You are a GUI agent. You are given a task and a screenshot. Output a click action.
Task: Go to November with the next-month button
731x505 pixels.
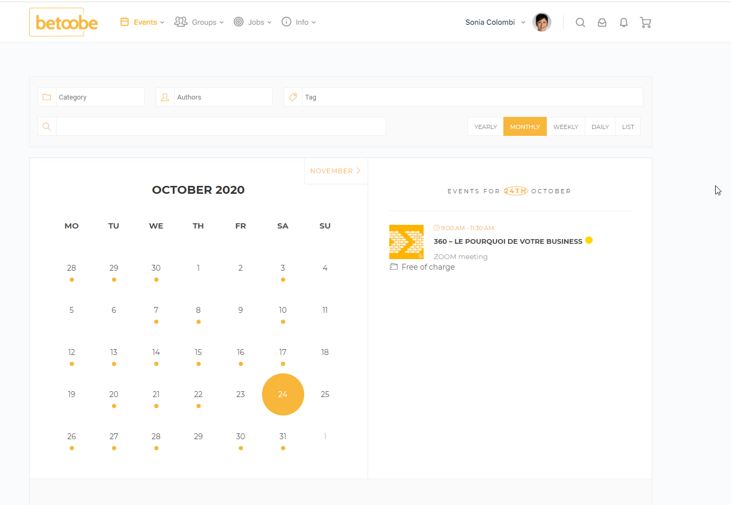pos(335,171)
